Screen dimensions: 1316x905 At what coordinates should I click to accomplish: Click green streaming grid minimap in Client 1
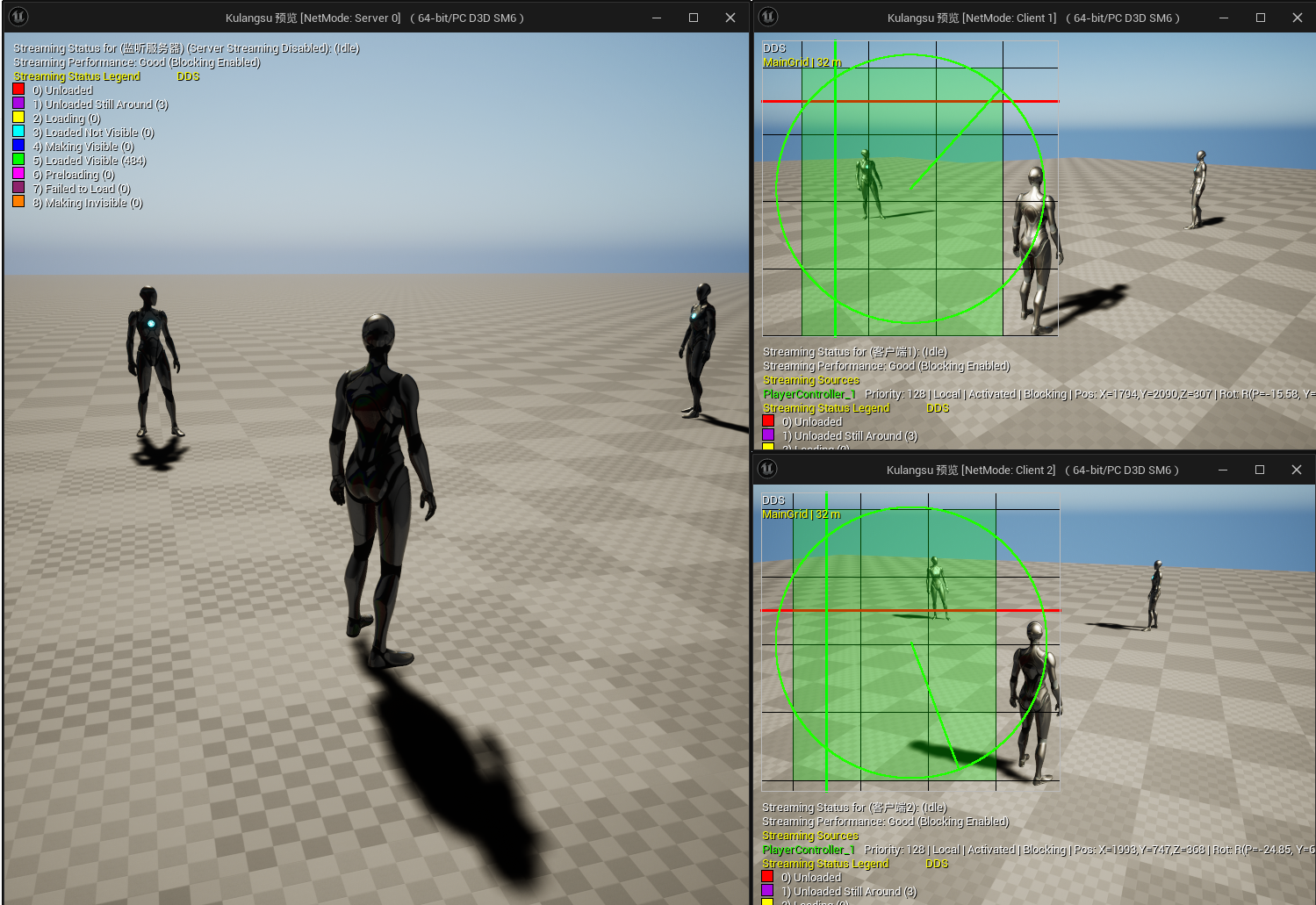tap(910, 189)
